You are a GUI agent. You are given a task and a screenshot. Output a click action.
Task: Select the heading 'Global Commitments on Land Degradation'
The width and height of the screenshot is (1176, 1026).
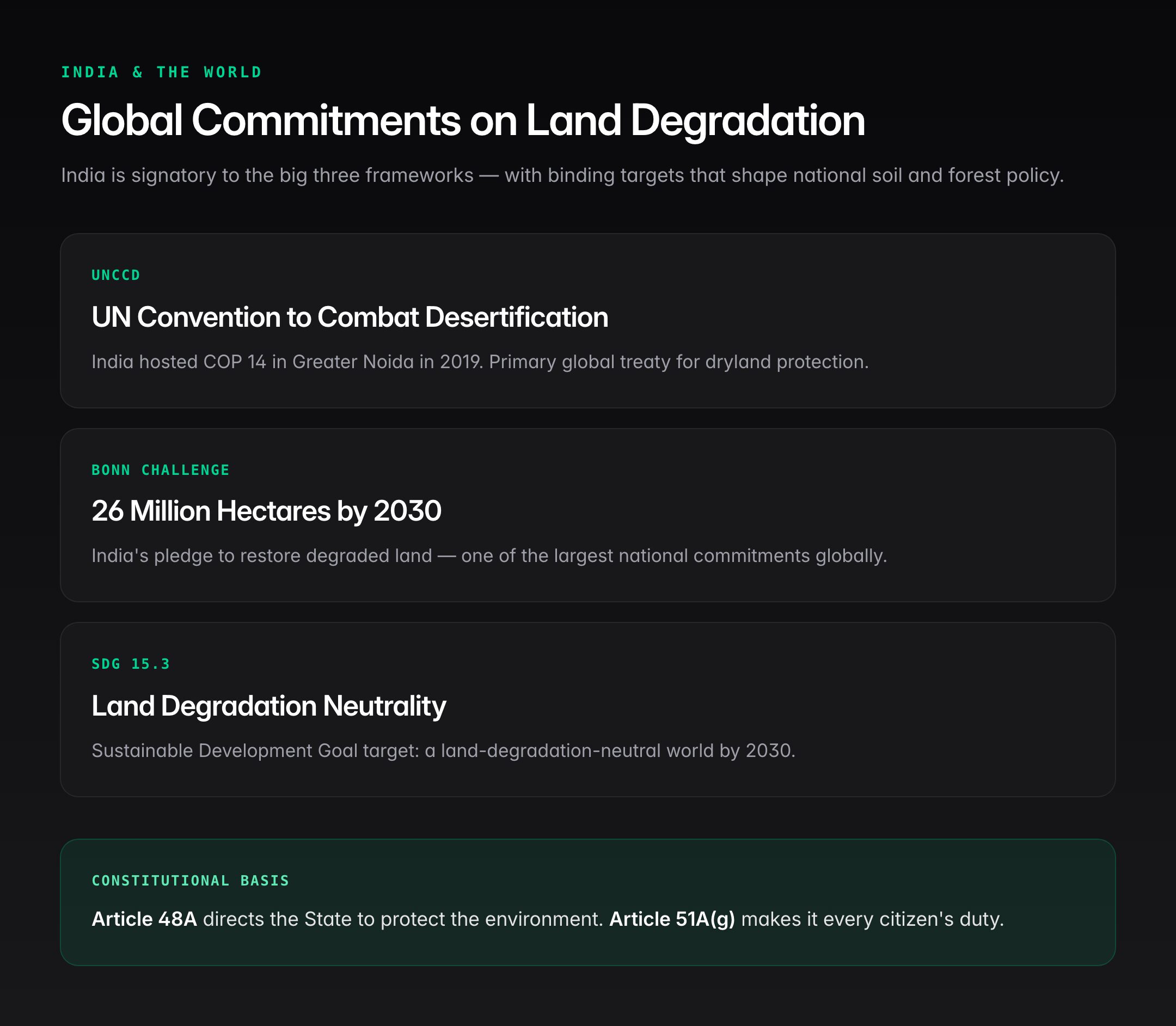(463, 120)
